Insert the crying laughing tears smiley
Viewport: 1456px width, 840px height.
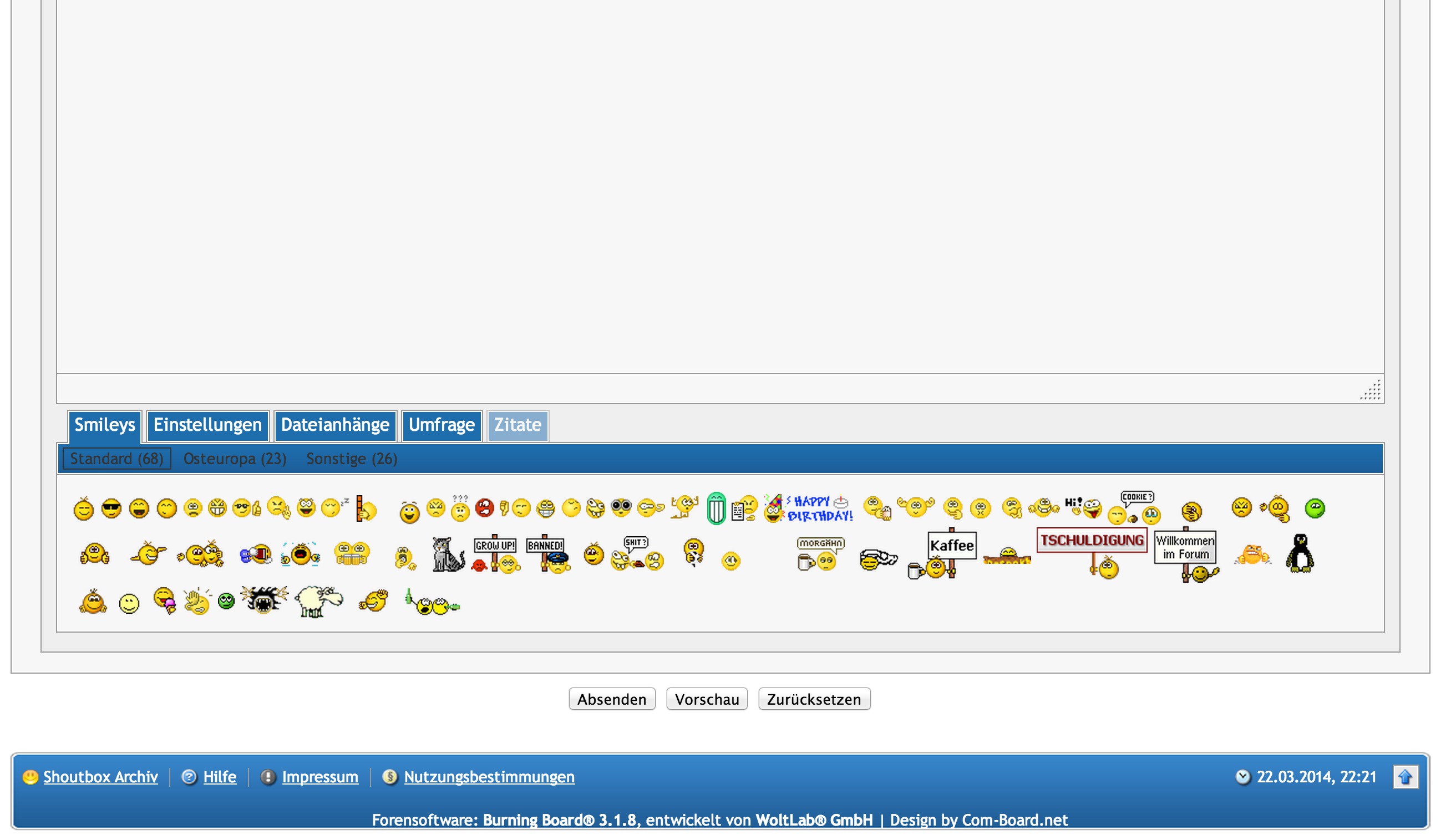click(300, 554)
